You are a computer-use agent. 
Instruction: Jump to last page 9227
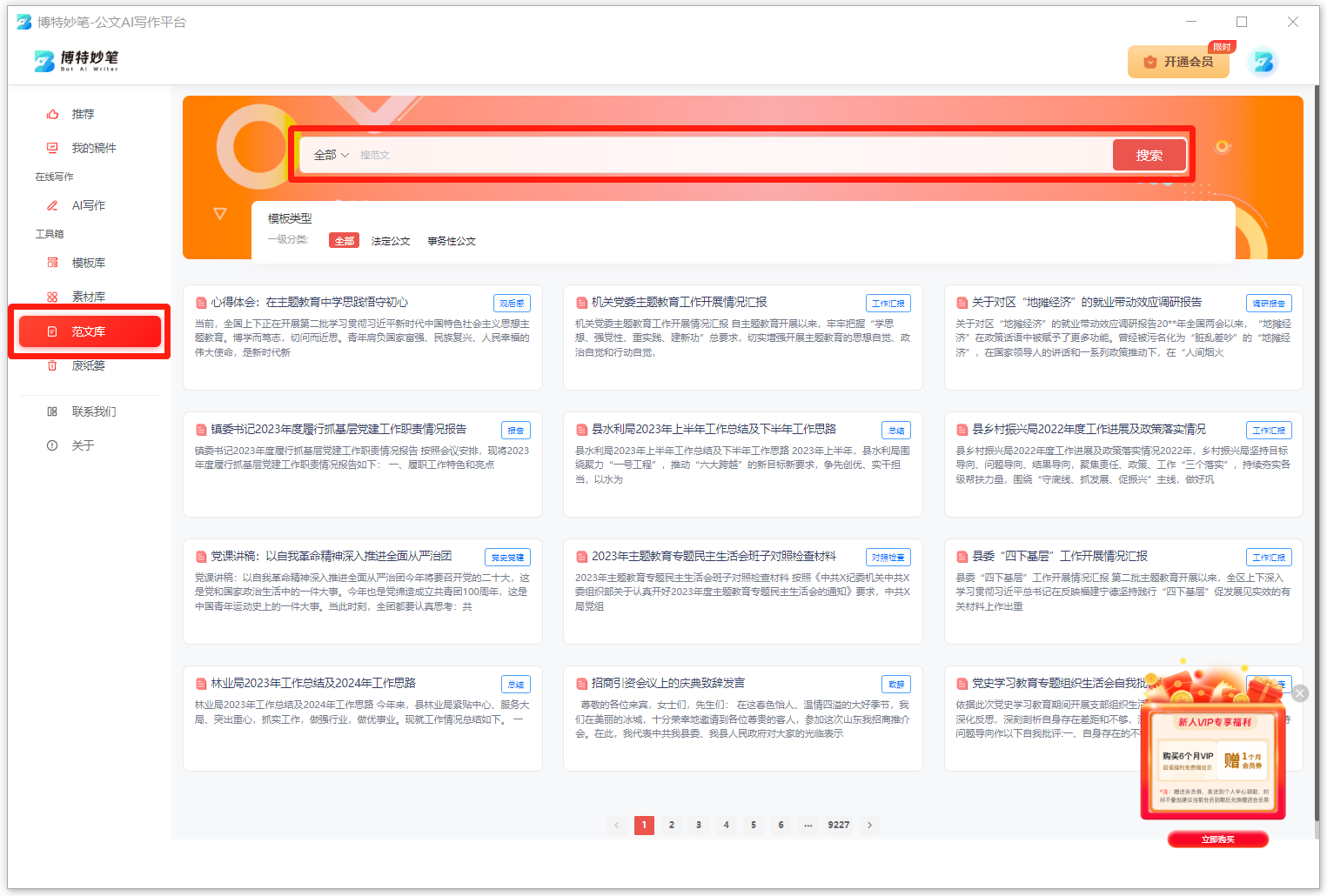coord(839,825)
